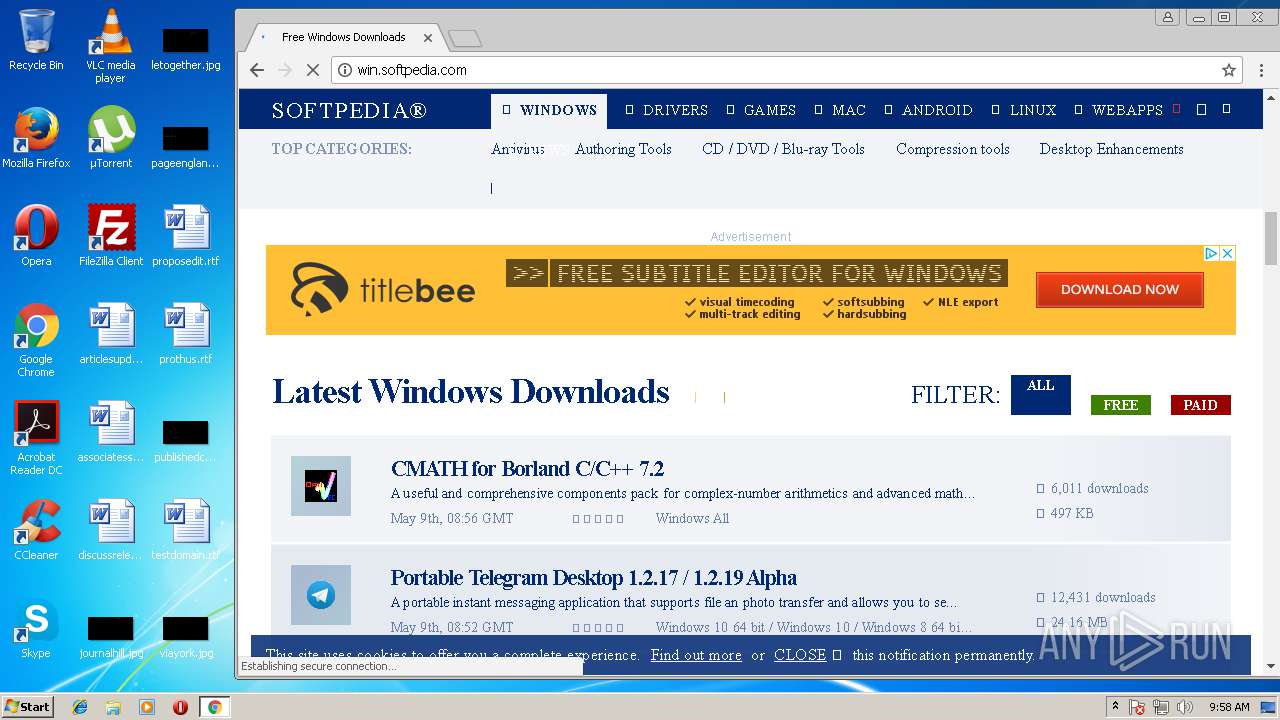Launch µTorrent from the desktop
This screenshot has height=720, width=1280.
(x=110, y=138)
